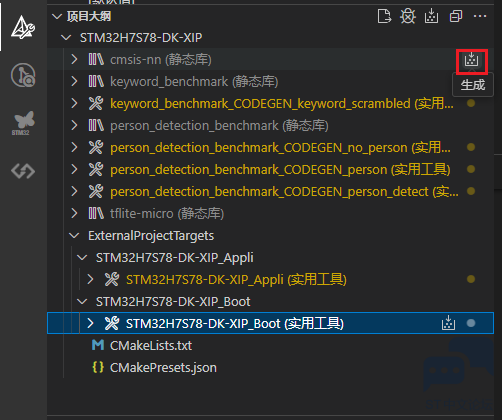The width and height of the screenshot is (502, 420).
Task: Click the tools icon of person_detection_benchmark_CODEGEN_person (实用工具)
Action: point(96,169)
